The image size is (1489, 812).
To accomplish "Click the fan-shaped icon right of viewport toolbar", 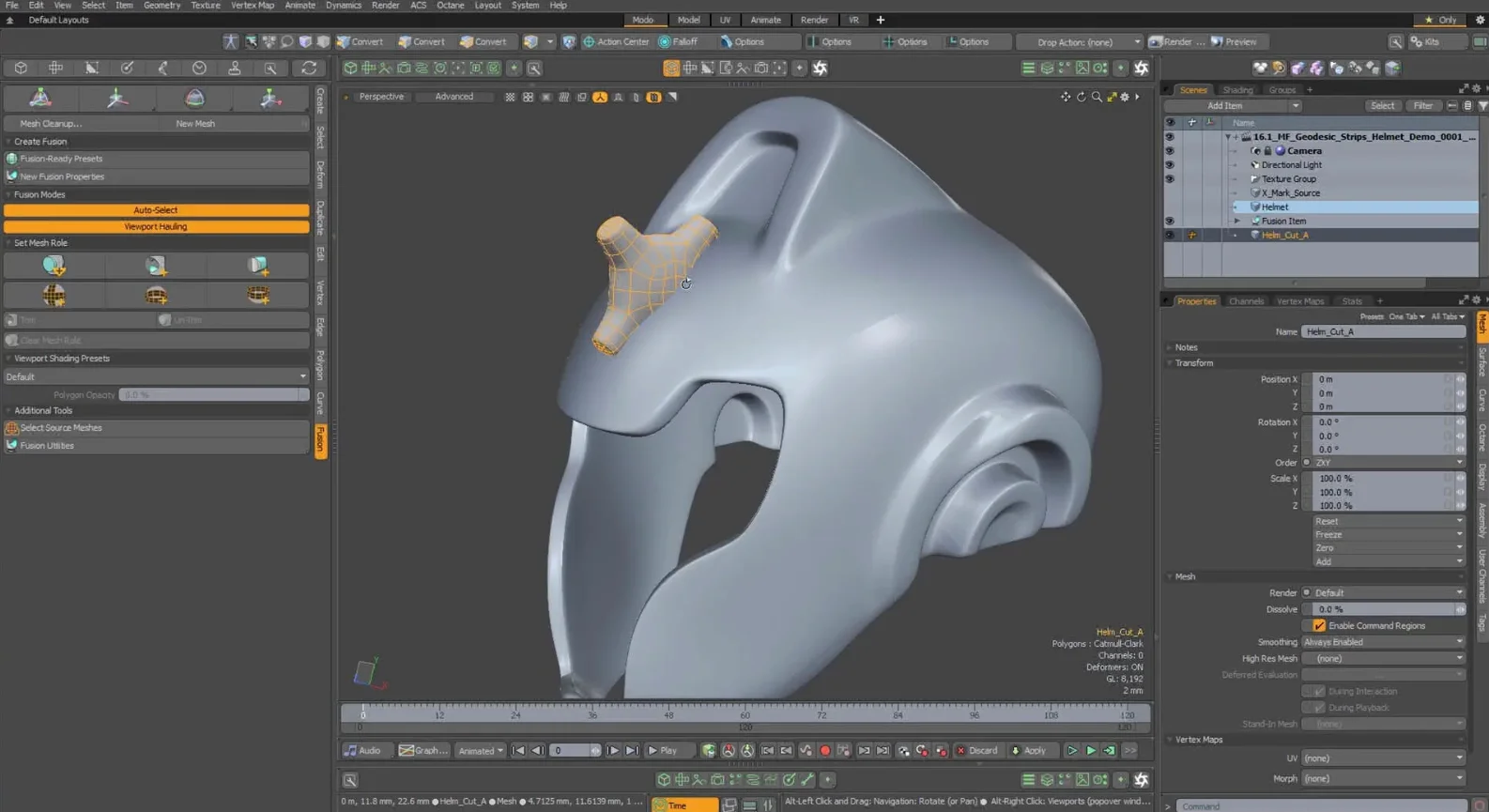I will (820, 68).
